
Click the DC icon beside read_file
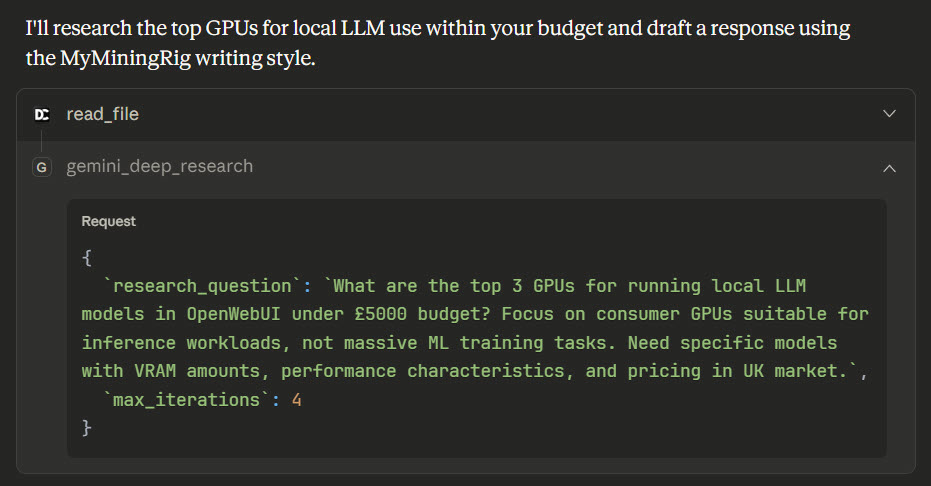coord(42,115)
